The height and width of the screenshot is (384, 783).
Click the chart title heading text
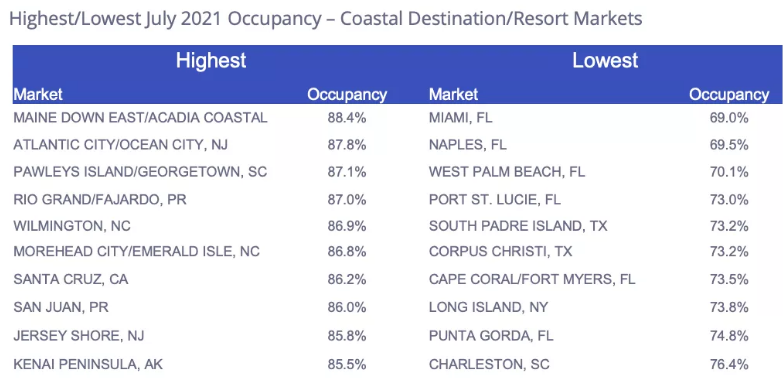(x=326, y=19)
